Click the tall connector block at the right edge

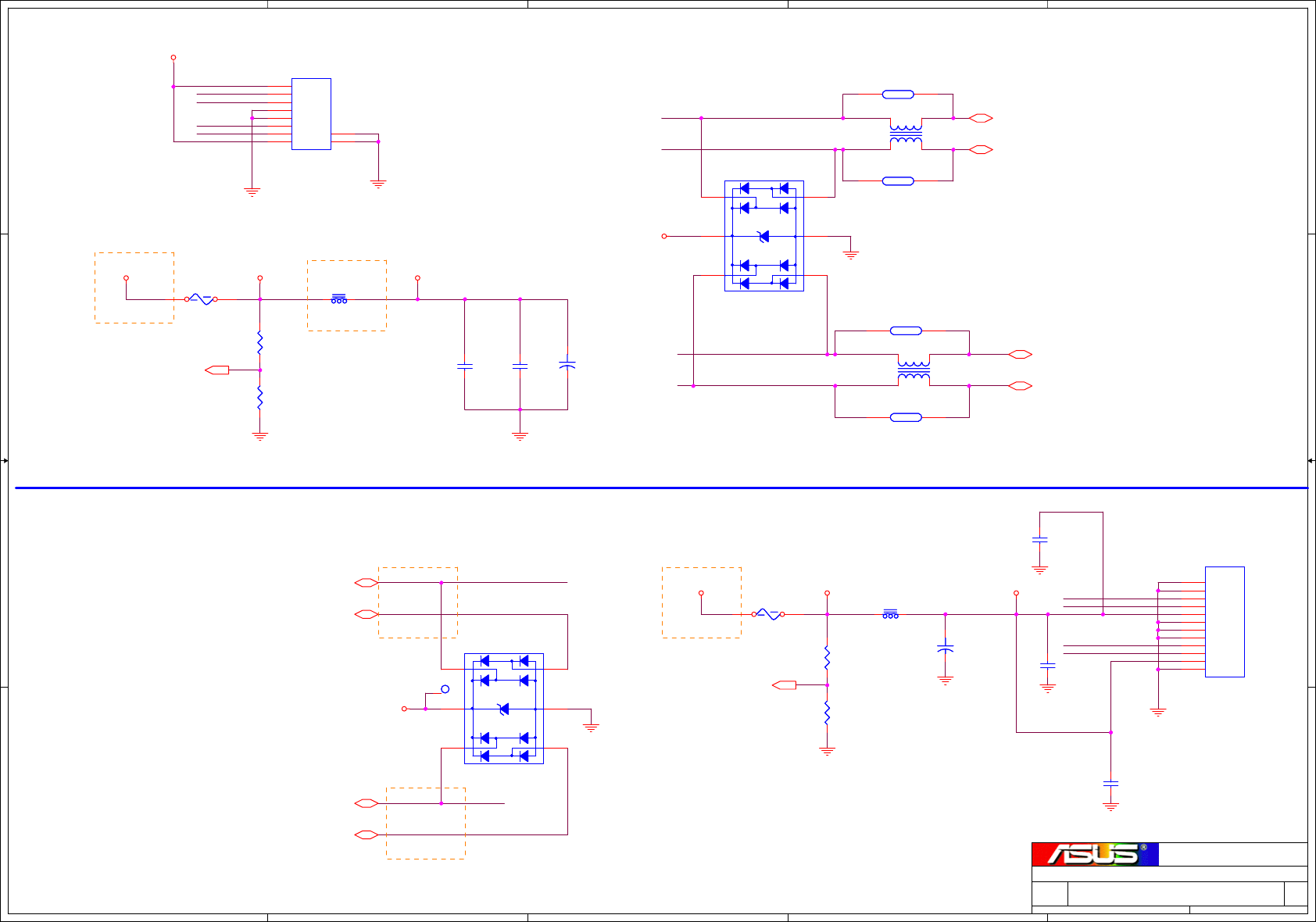[x=1225, y=622]
